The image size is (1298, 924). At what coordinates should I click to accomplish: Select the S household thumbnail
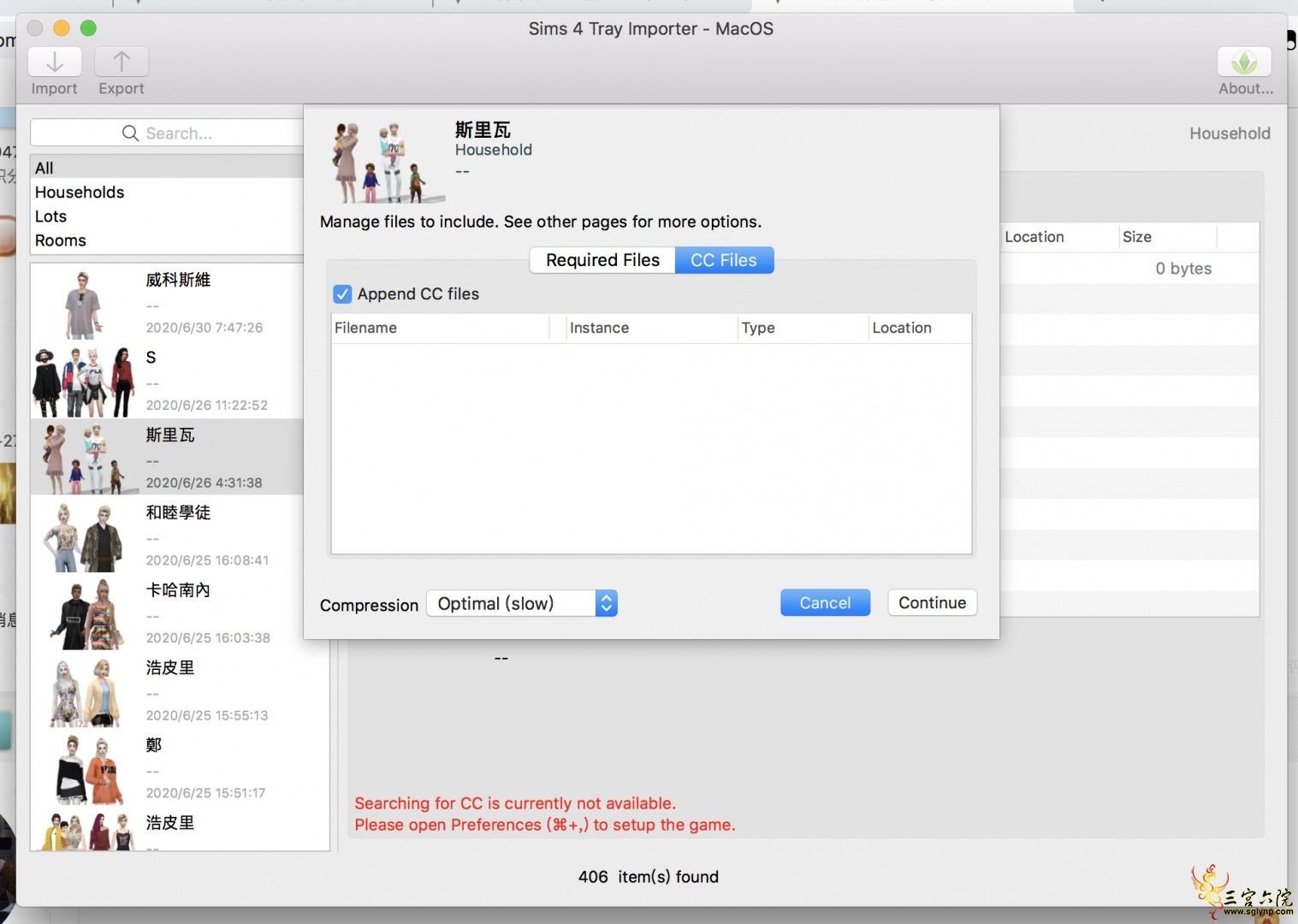84,382
